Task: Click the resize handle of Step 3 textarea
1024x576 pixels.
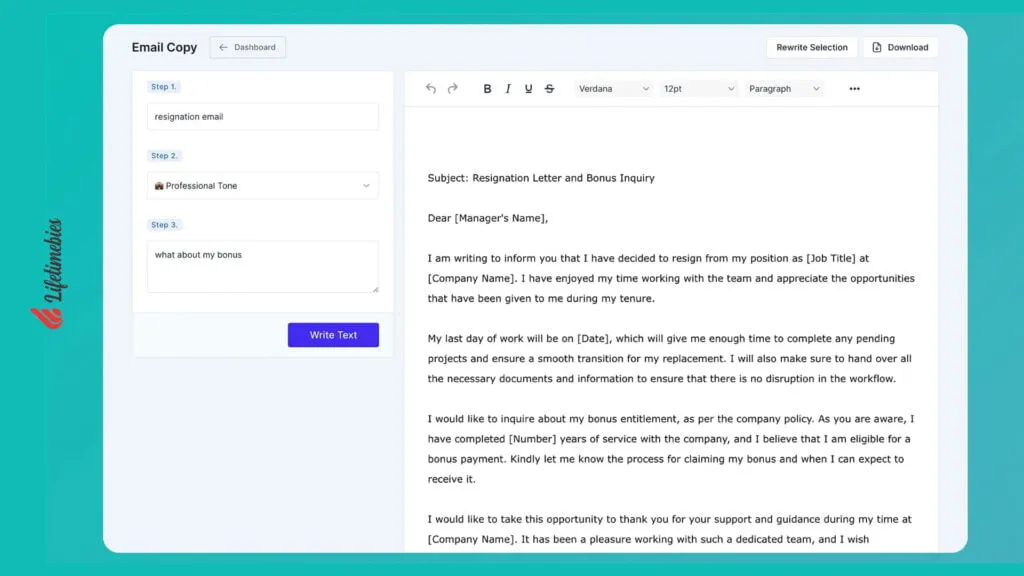Action: tap(376, 289)
